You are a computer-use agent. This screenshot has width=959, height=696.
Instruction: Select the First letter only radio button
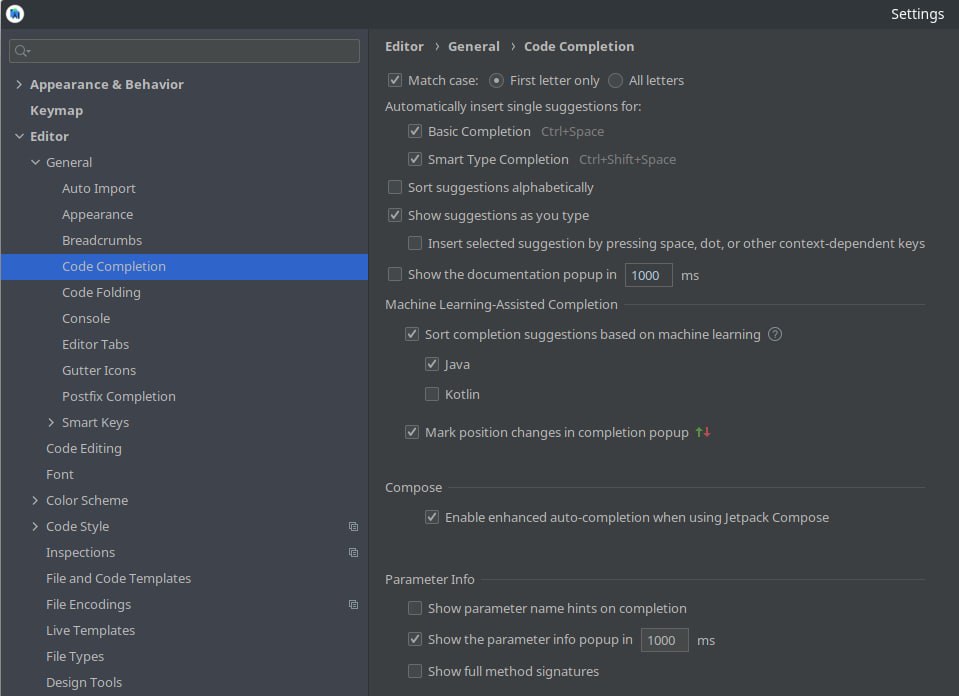(x=497, y=80)
